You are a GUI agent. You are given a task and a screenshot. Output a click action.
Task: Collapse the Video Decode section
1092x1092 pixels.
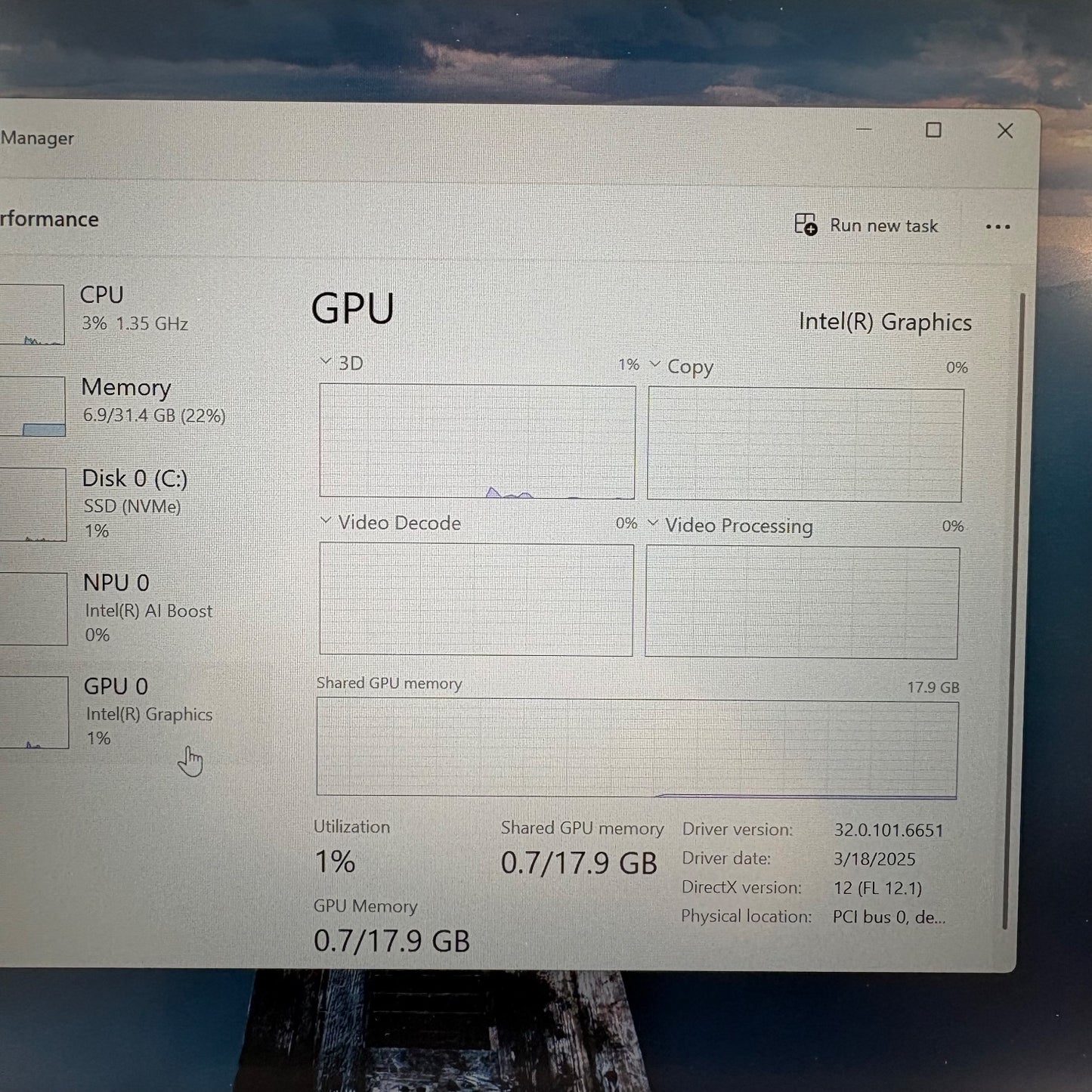coord(326,522)
